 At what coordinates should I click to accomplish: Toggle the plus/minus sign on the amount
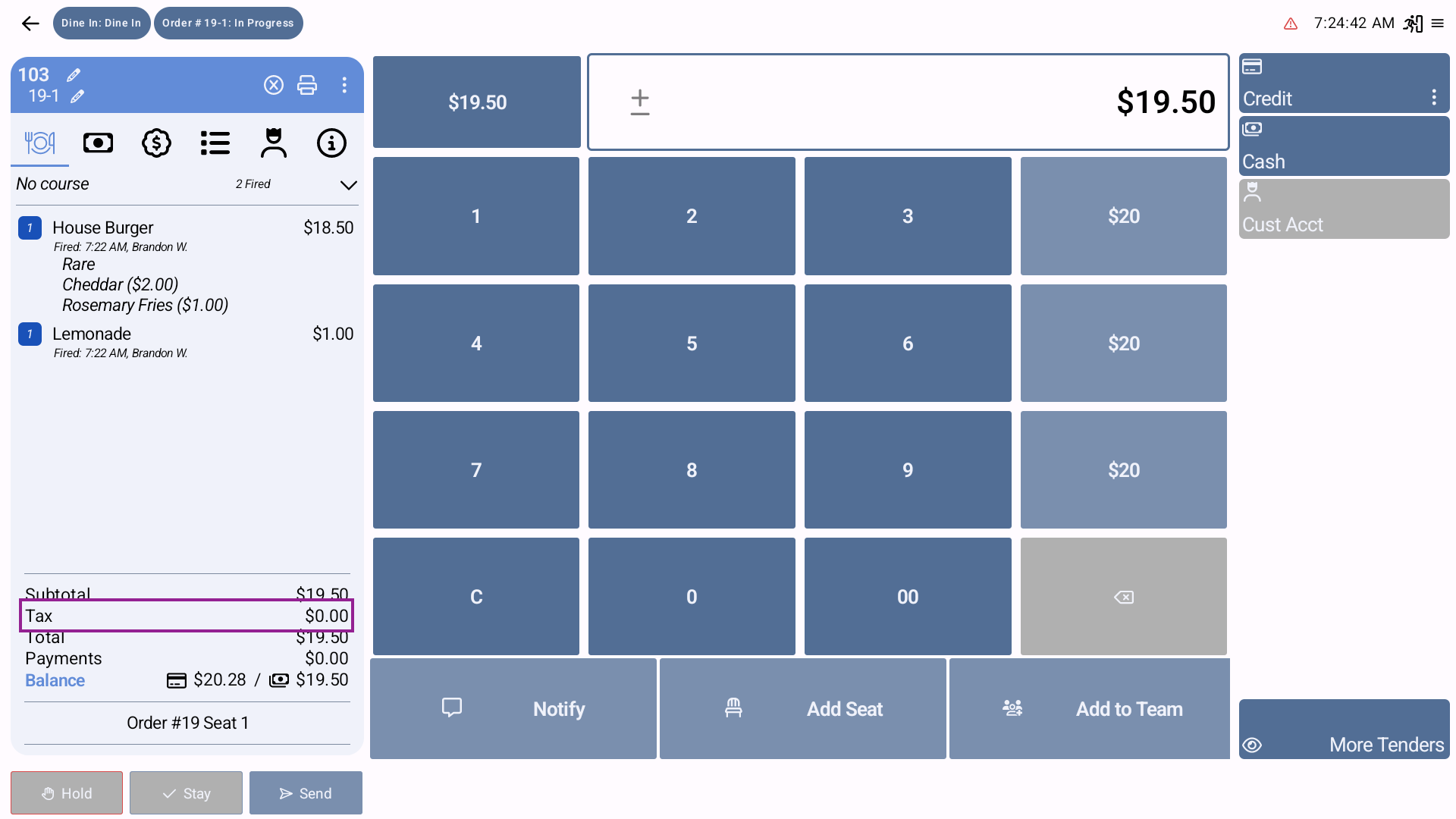[x=640, y=102]
